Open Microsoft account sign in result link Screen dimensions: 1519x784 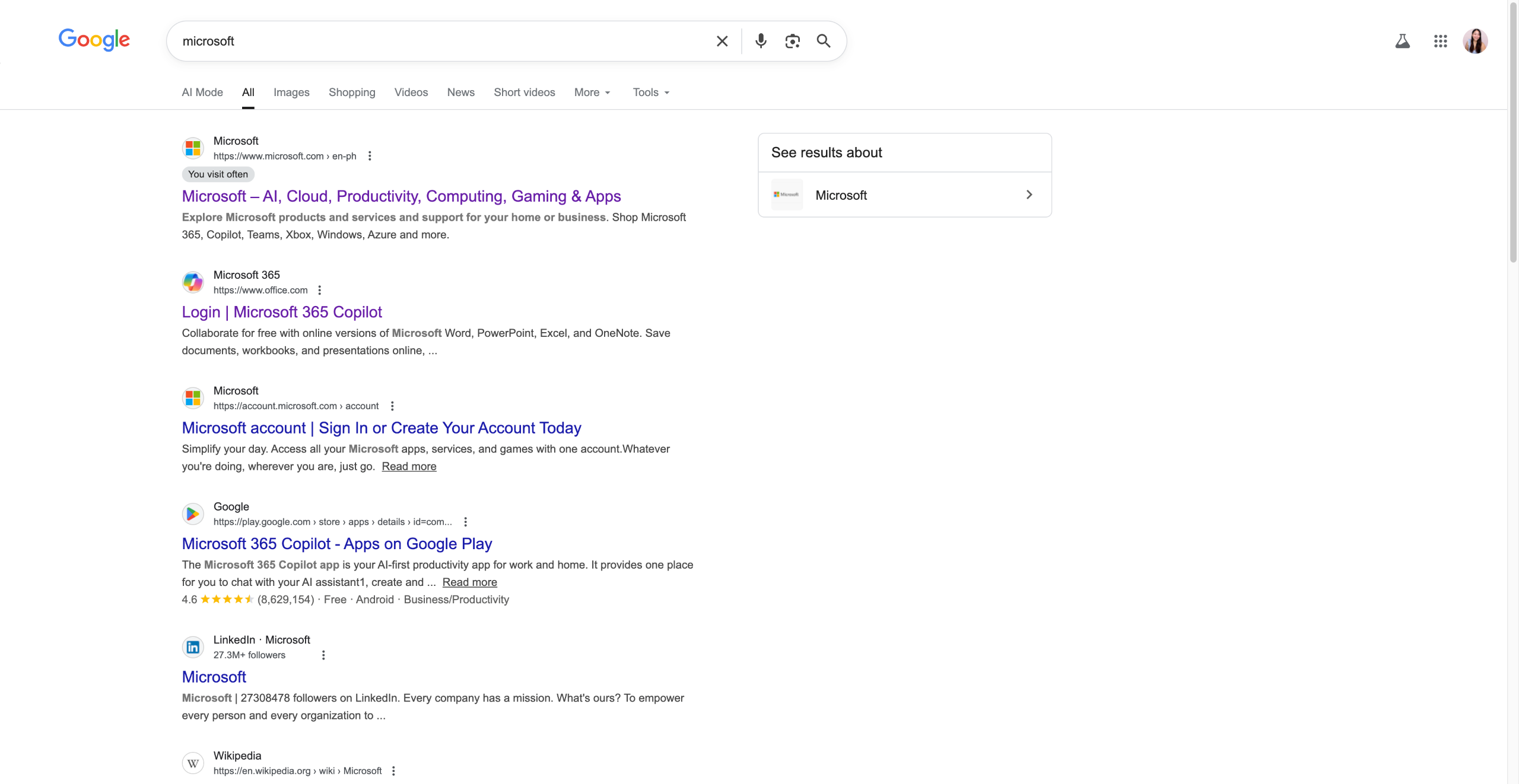[382, 428]
